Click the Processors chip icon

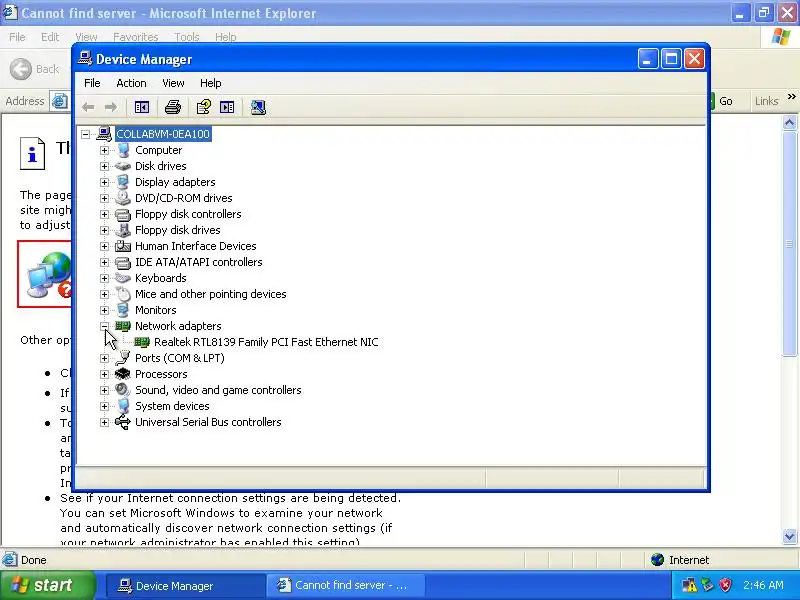click(x=123, y=374)
